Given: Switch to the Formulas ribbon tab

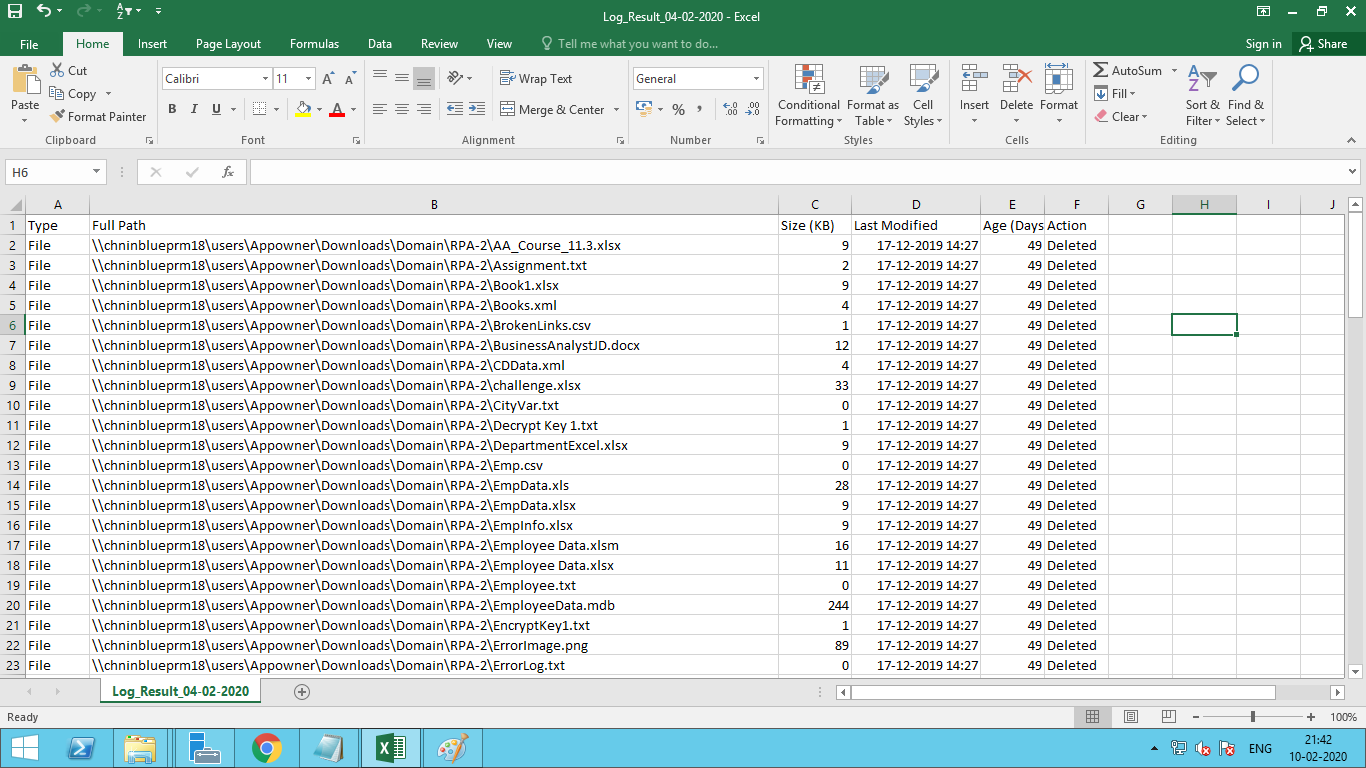Looking at the screenshot, I should (x=314, y=44).
